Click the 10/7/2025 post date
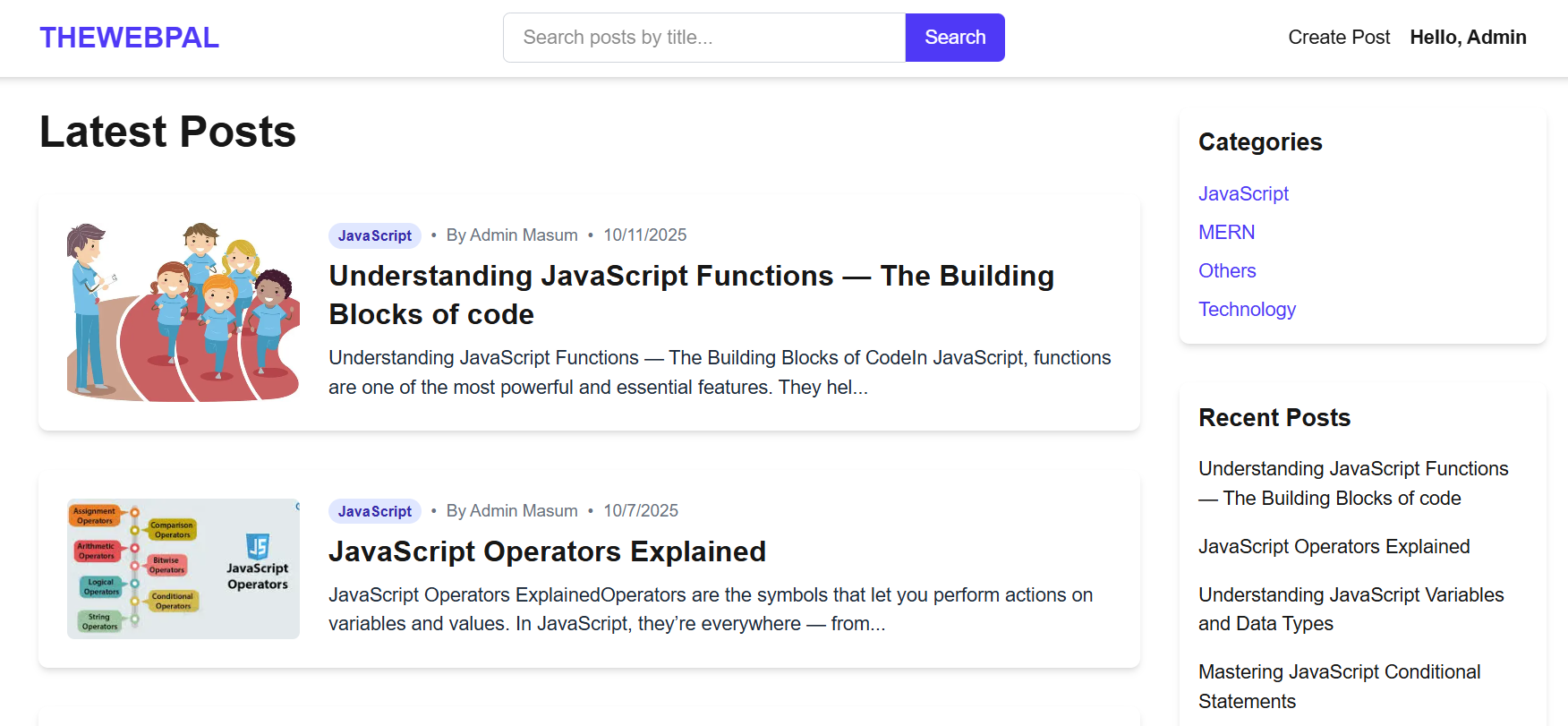1568x726 pixels. pyautogui.click(x=641, y=511)
